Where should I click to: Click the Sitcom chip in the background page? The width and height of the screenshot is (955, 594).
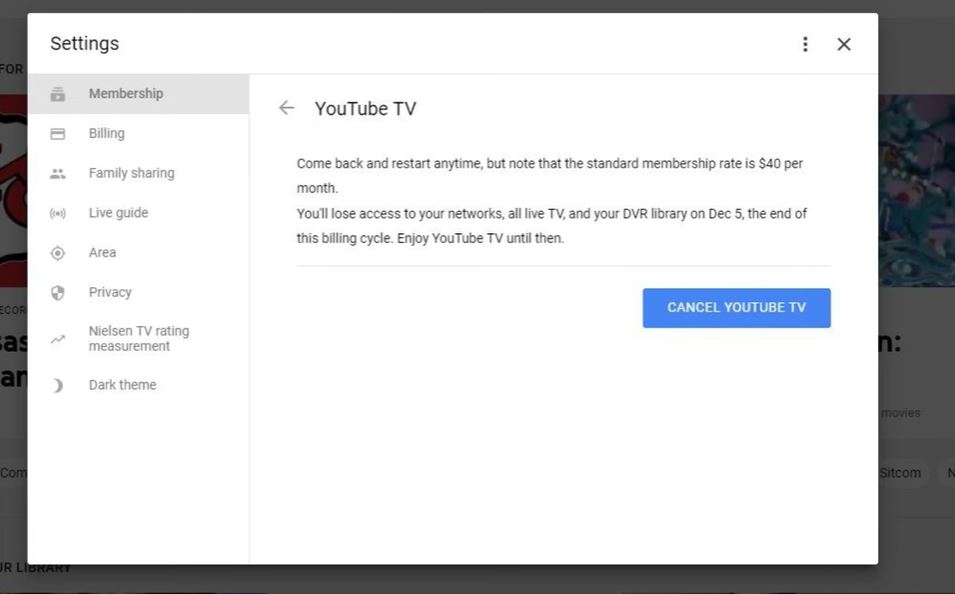click(x=900, y=473)
